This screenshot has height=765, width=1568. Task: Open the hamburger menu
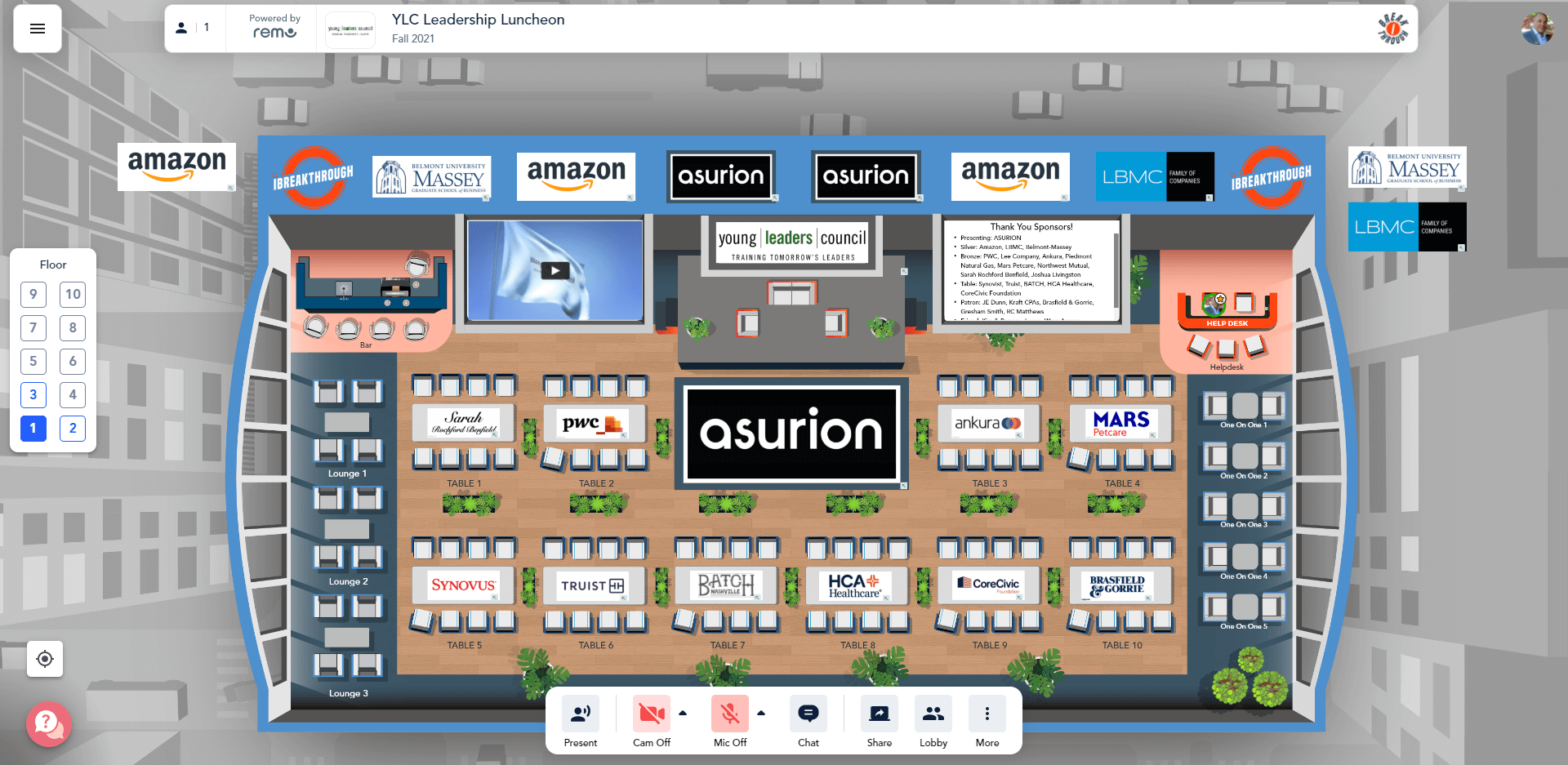coord(38,29)
